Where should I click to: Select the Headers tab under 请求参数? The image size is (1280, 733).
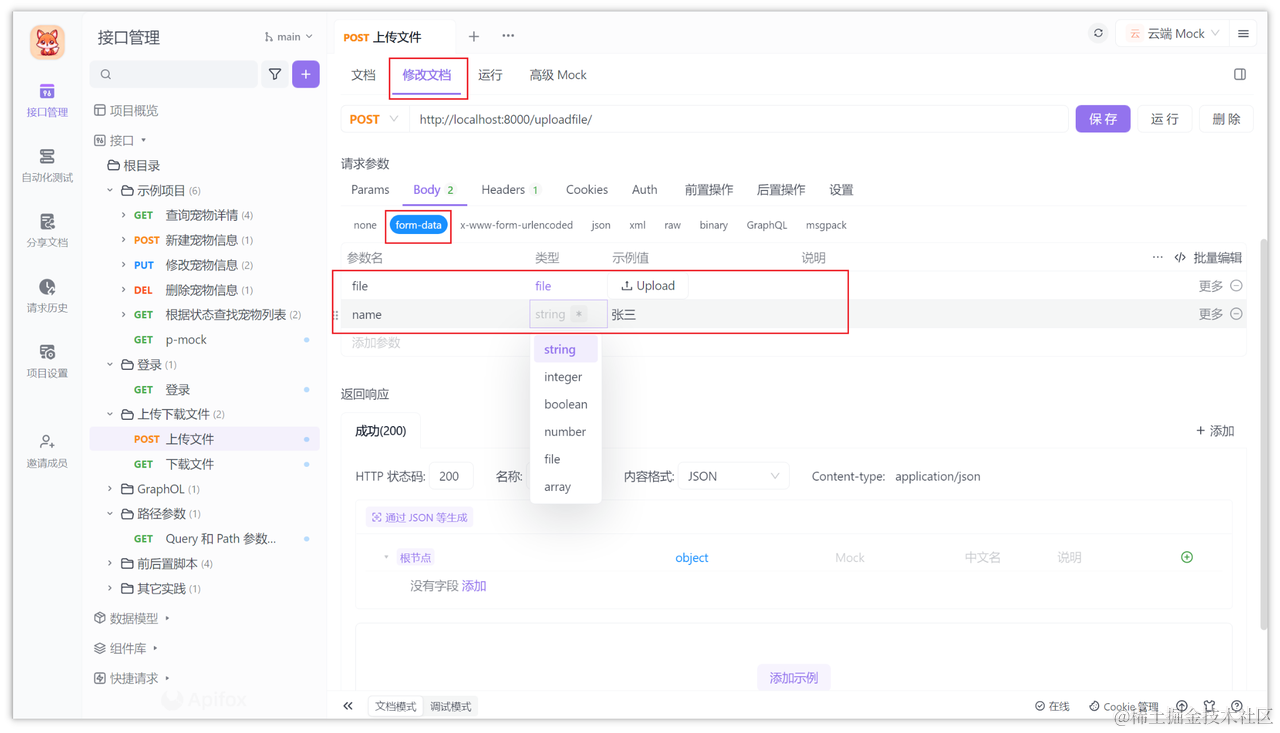tap(502, 189)
